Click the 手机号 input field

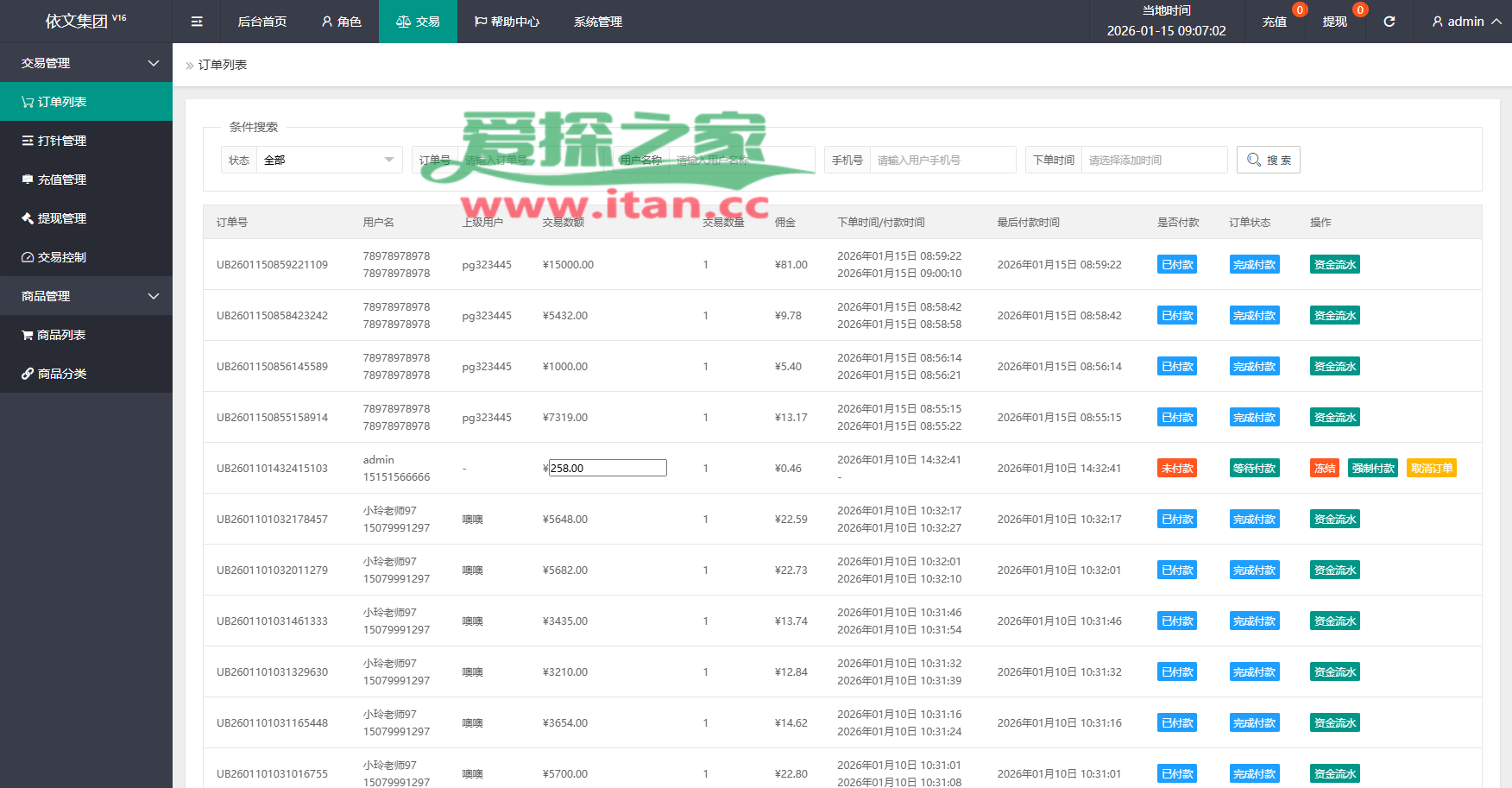click(x=942, y=160)
